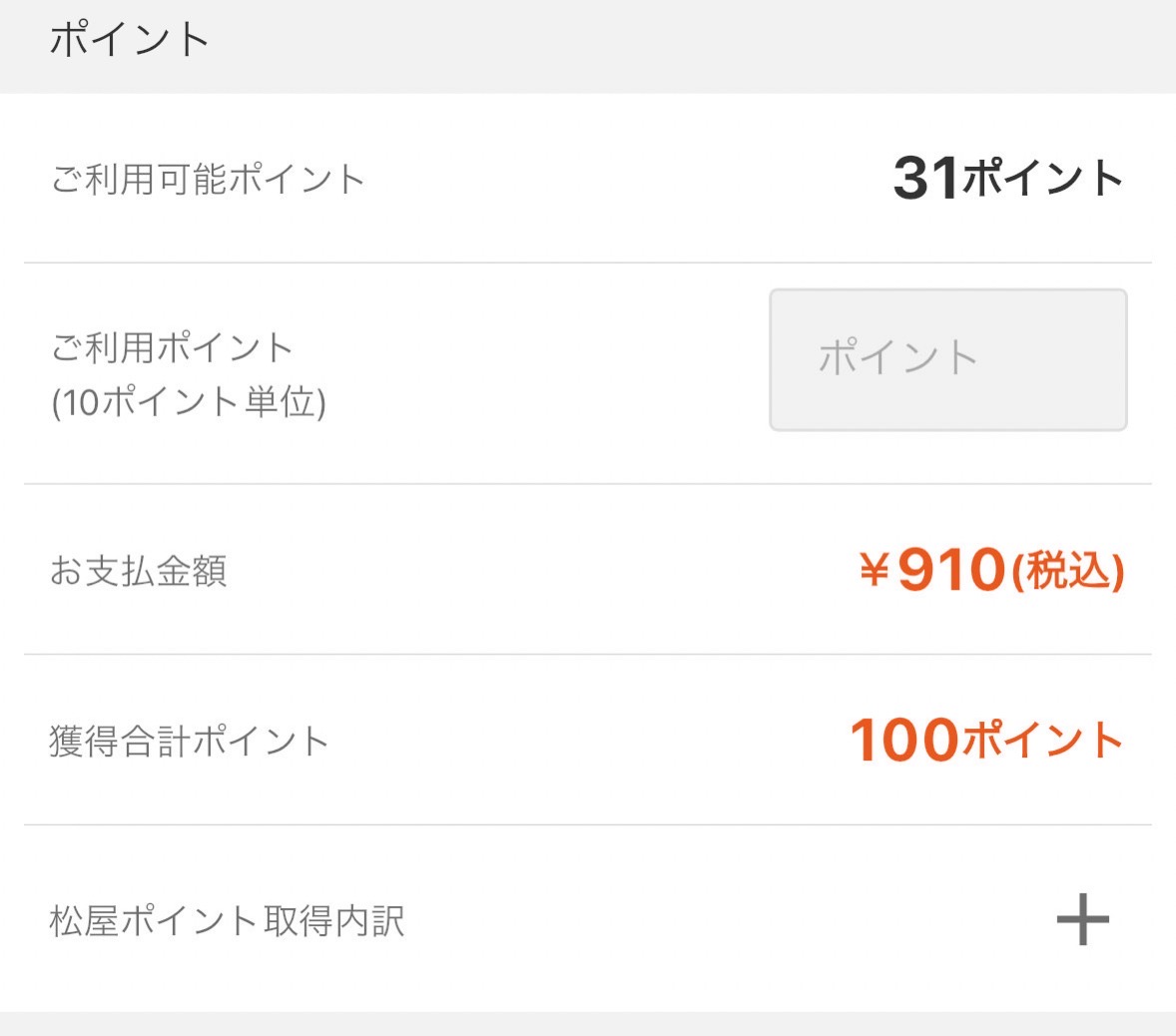Tap the ポイント unit after 31
The image size is (1176, 1036).
(1042, 179)
